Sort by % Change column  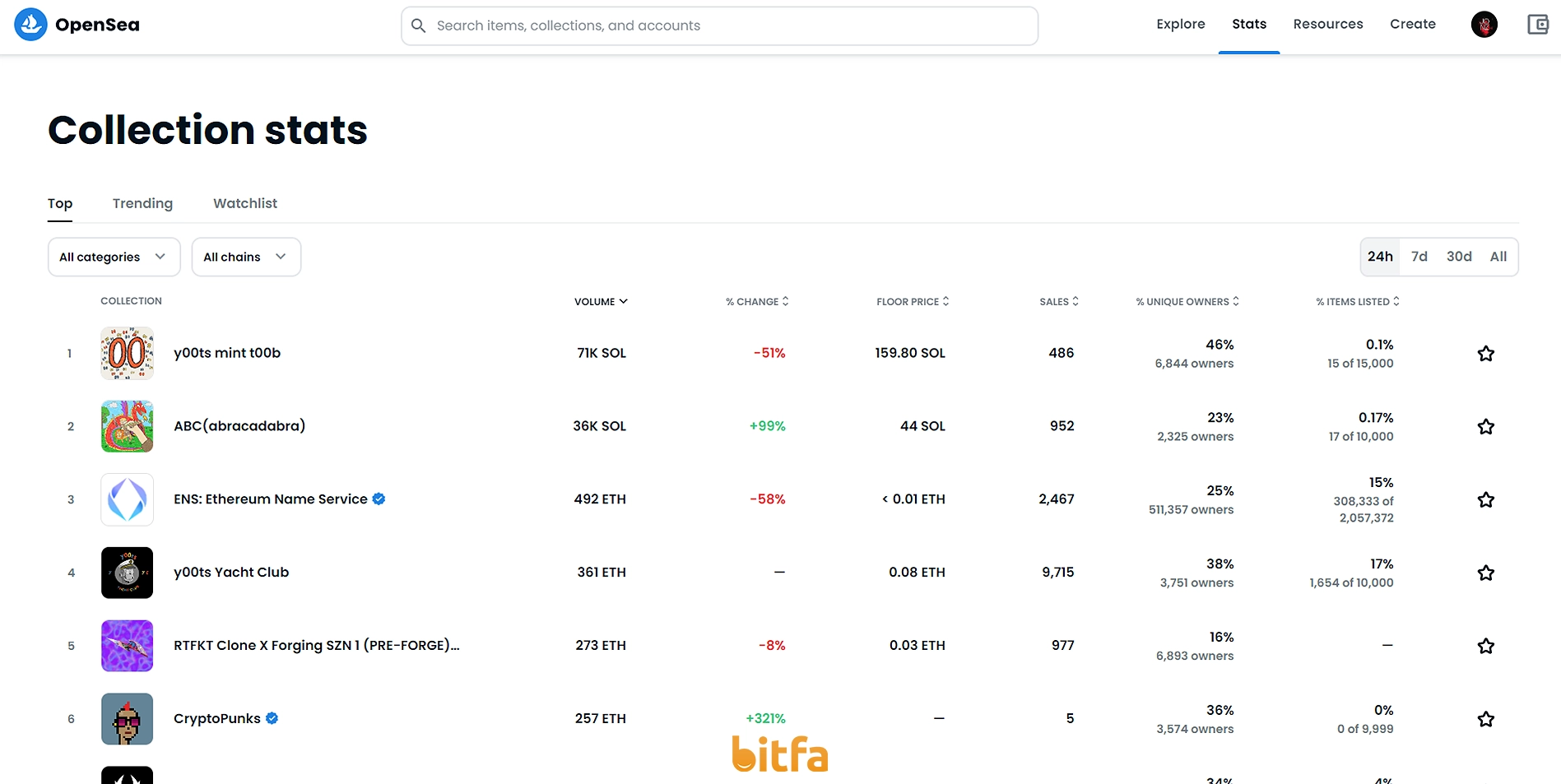(757, 302)
